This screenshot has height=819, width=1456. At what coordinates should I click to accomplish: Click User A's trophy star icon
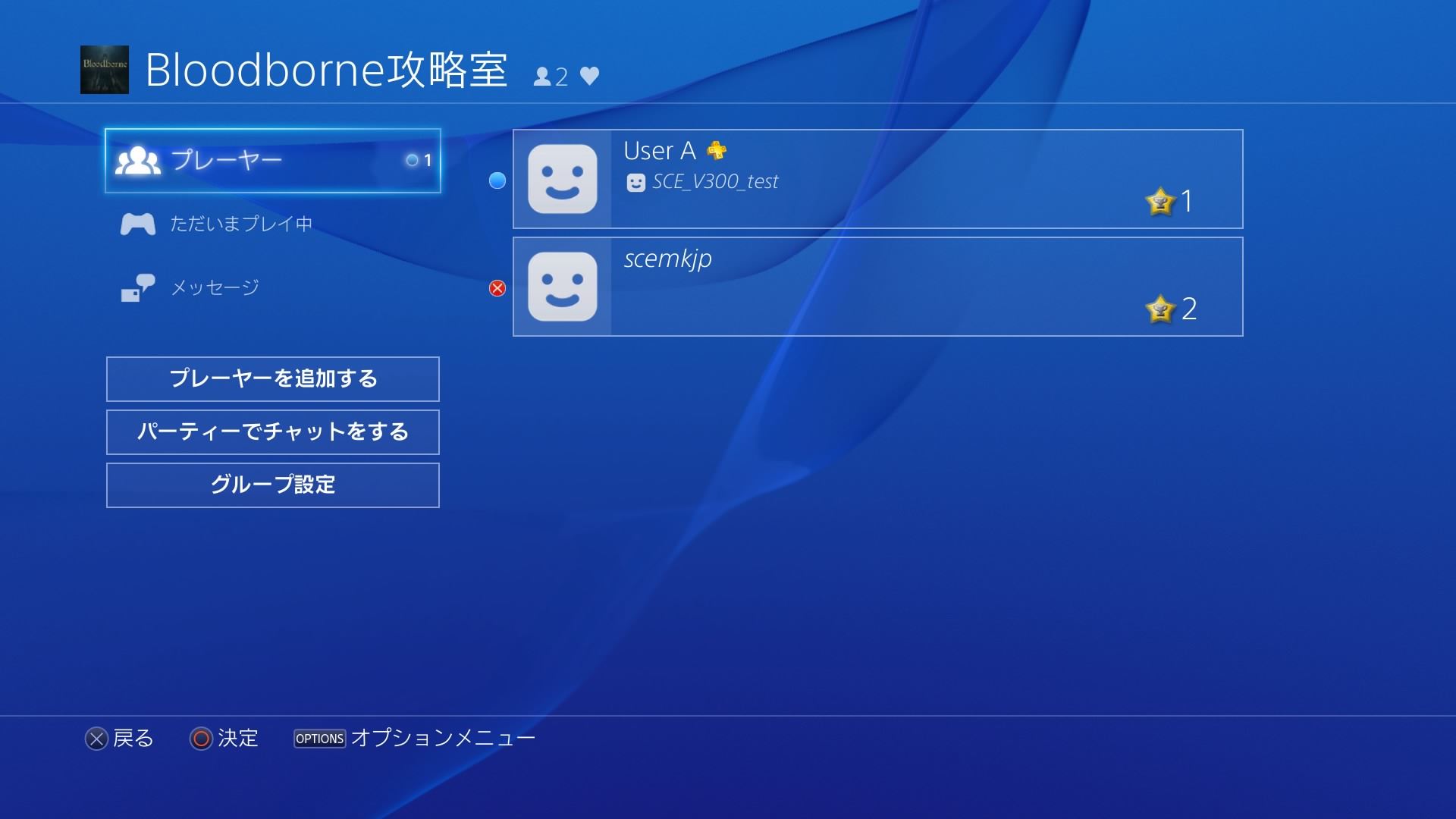click(1160, 202)
